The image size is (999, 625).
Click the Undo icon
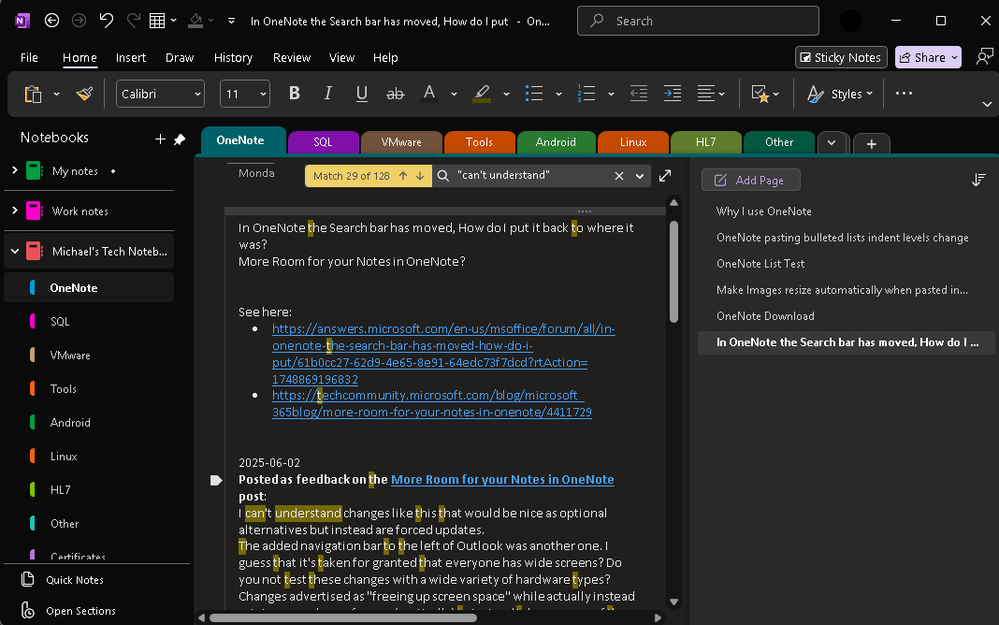(x=106, y=20)
